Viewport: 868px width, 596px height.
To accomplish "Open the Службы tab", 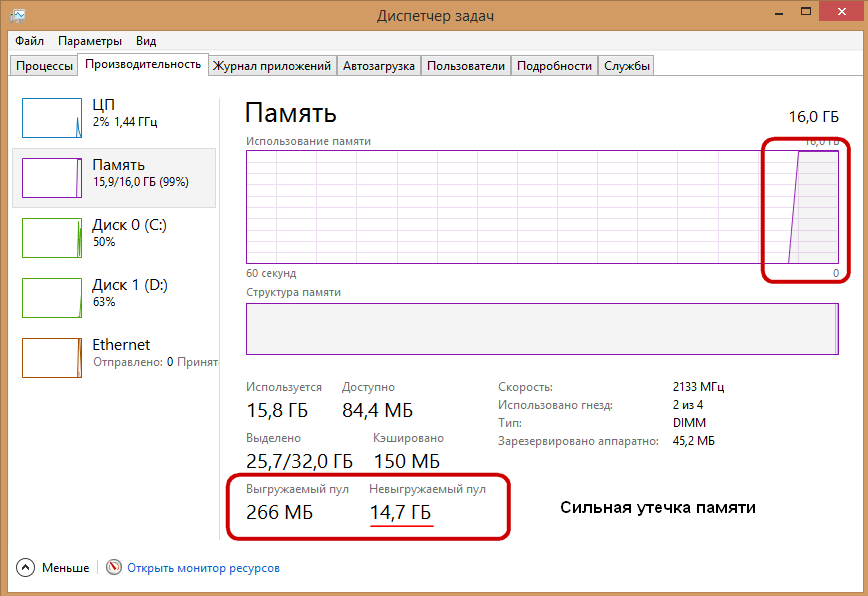I will click(626, 66).
